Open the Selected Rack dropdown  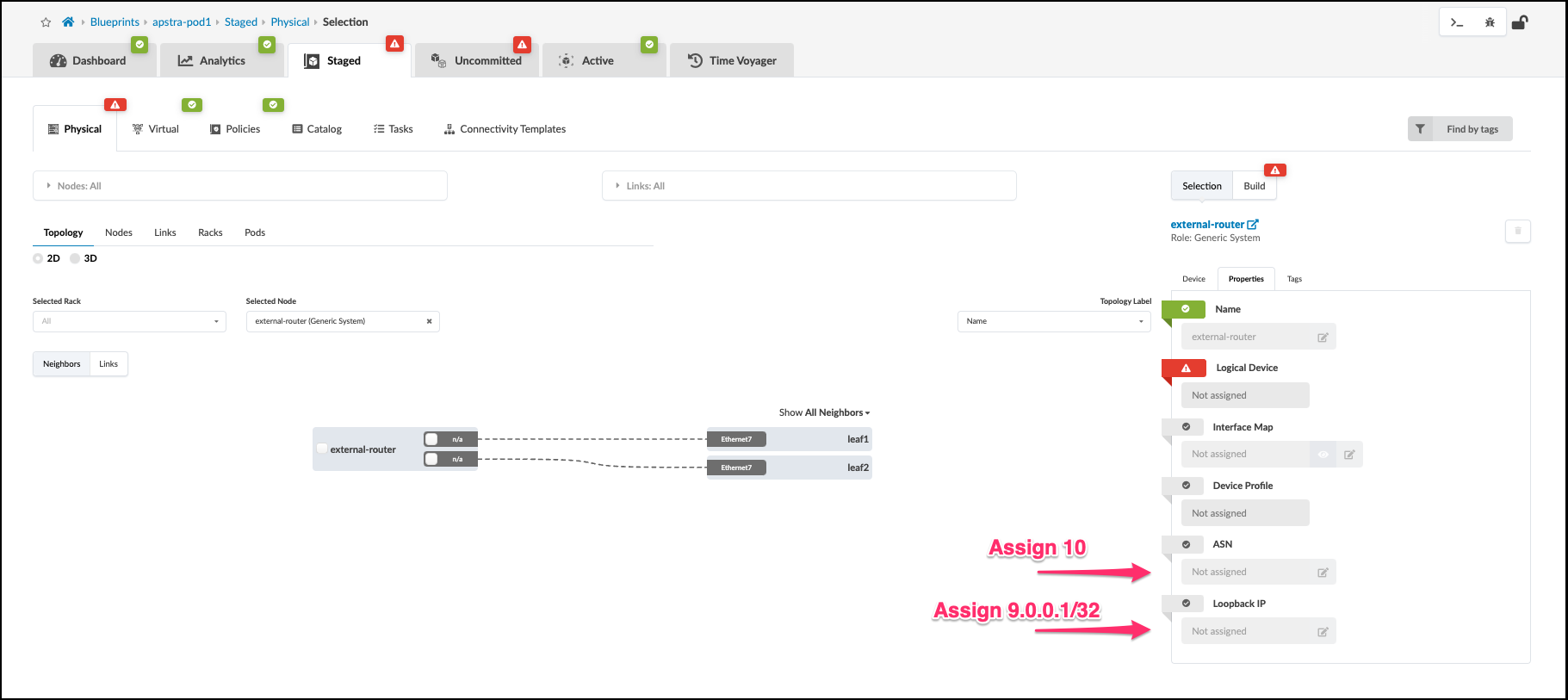pyautogui.click(x=129, y=321)
